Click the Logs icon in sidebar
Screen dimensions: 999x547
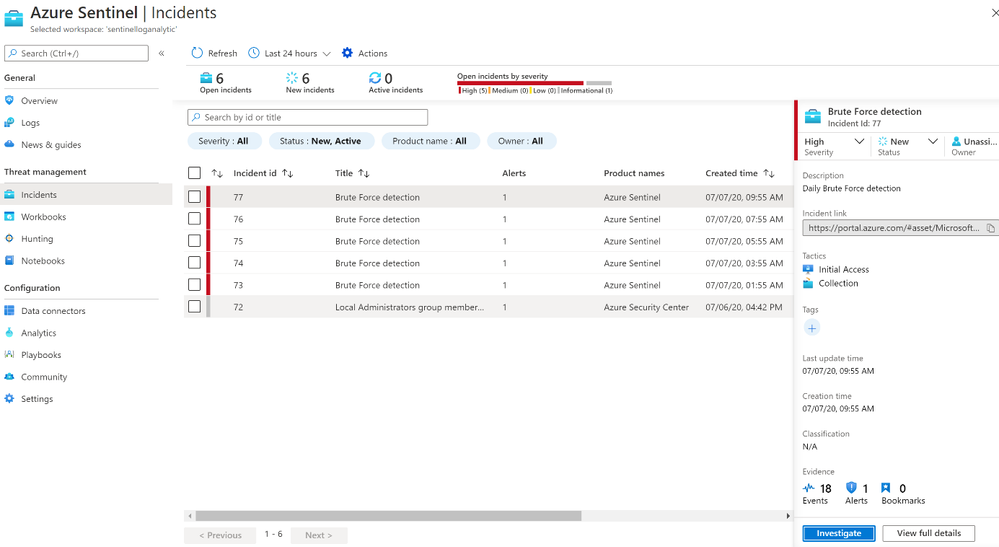coord(9,122)
